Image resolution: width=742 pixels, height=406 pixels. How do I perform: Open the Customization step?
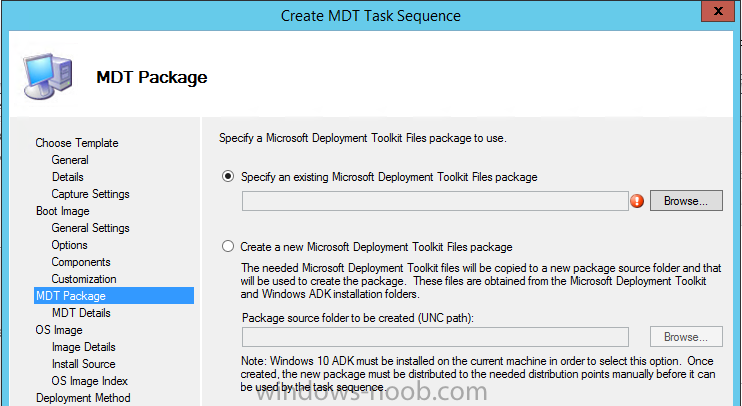coord(84,279)
